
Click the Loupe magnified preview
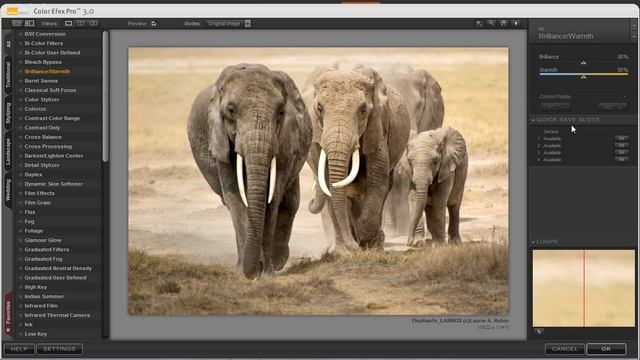[584, 288]
